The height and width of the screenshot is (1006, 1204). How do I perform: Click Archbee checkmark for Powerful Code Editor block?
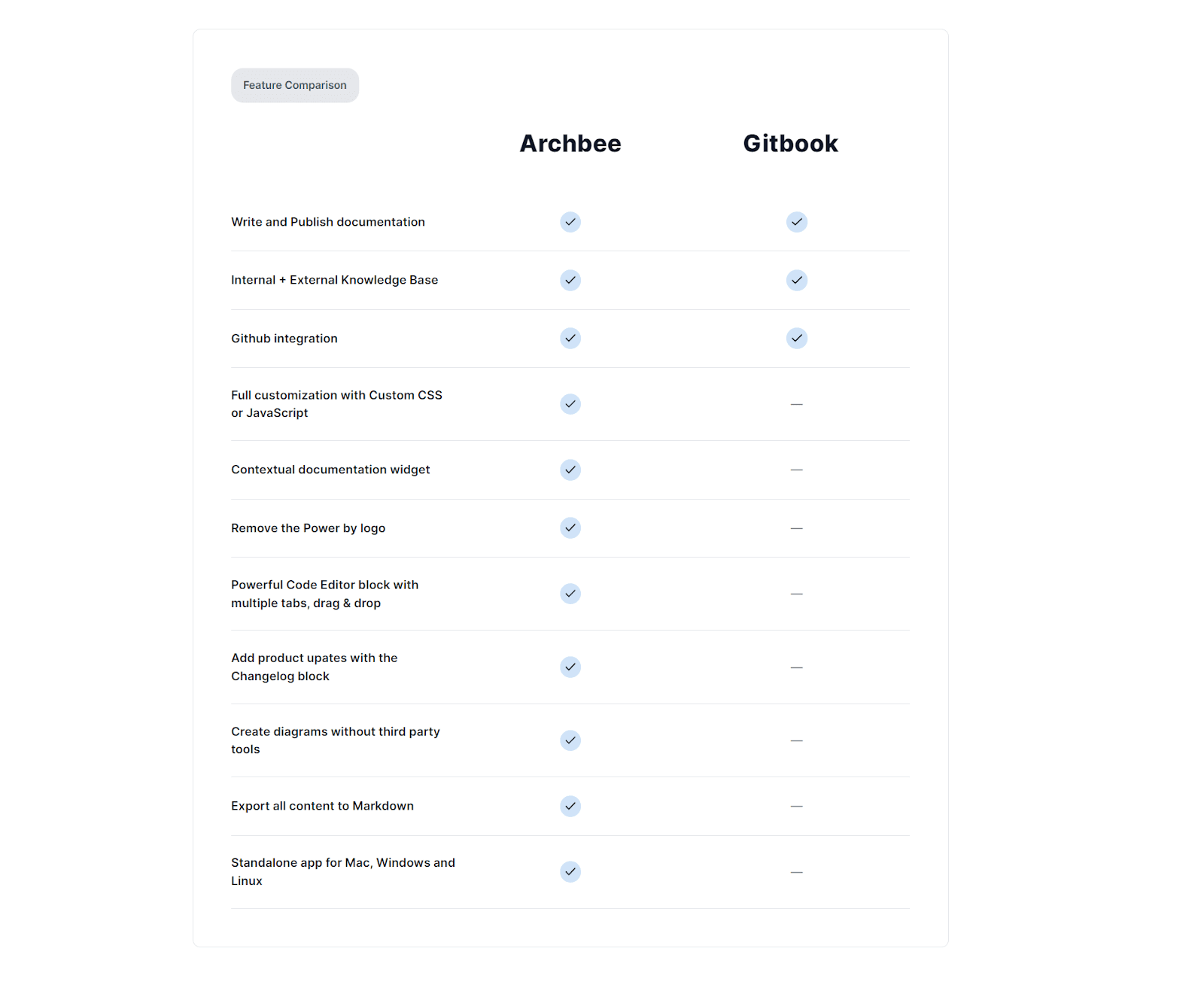click(570, 594)
